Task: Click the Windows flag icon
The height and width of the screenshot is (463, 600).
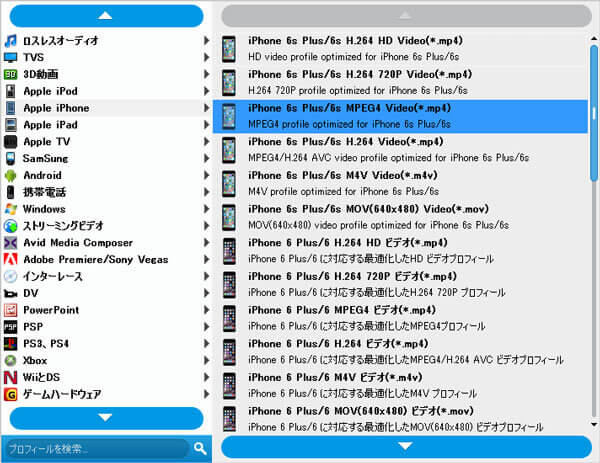Action: click(11, 209)
